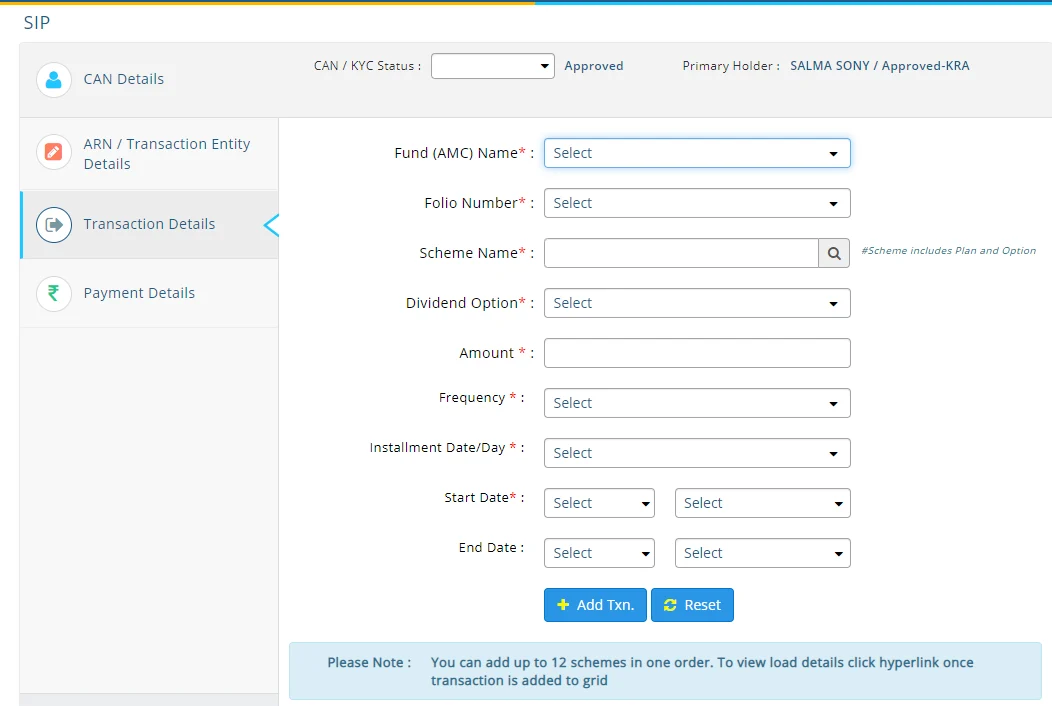1052x706 pixels.
Task: Focus the Amount input field
Action: (x=696, y=353)
